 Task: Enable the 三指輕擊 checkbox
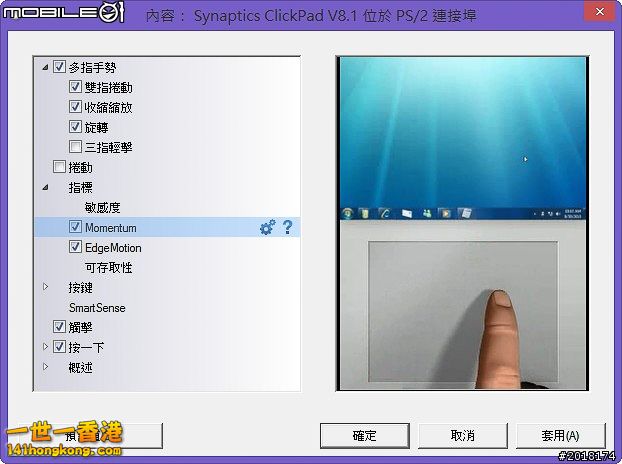click(75, 147)
